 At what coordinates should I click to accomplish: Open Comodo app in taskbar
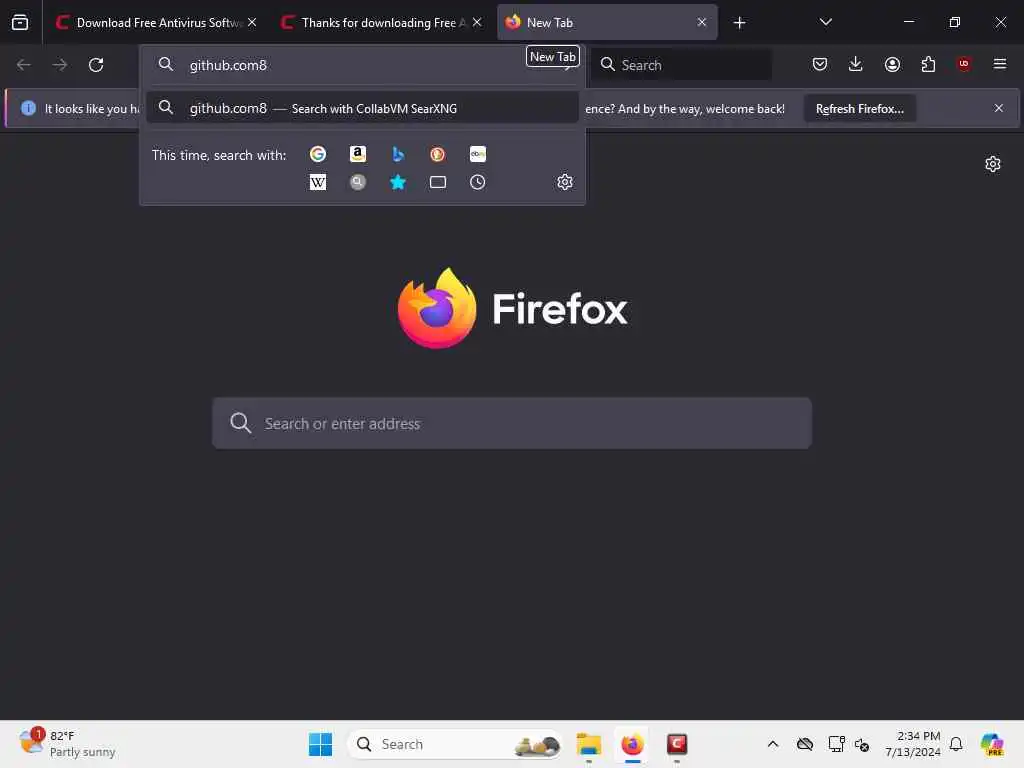point(677,744)
